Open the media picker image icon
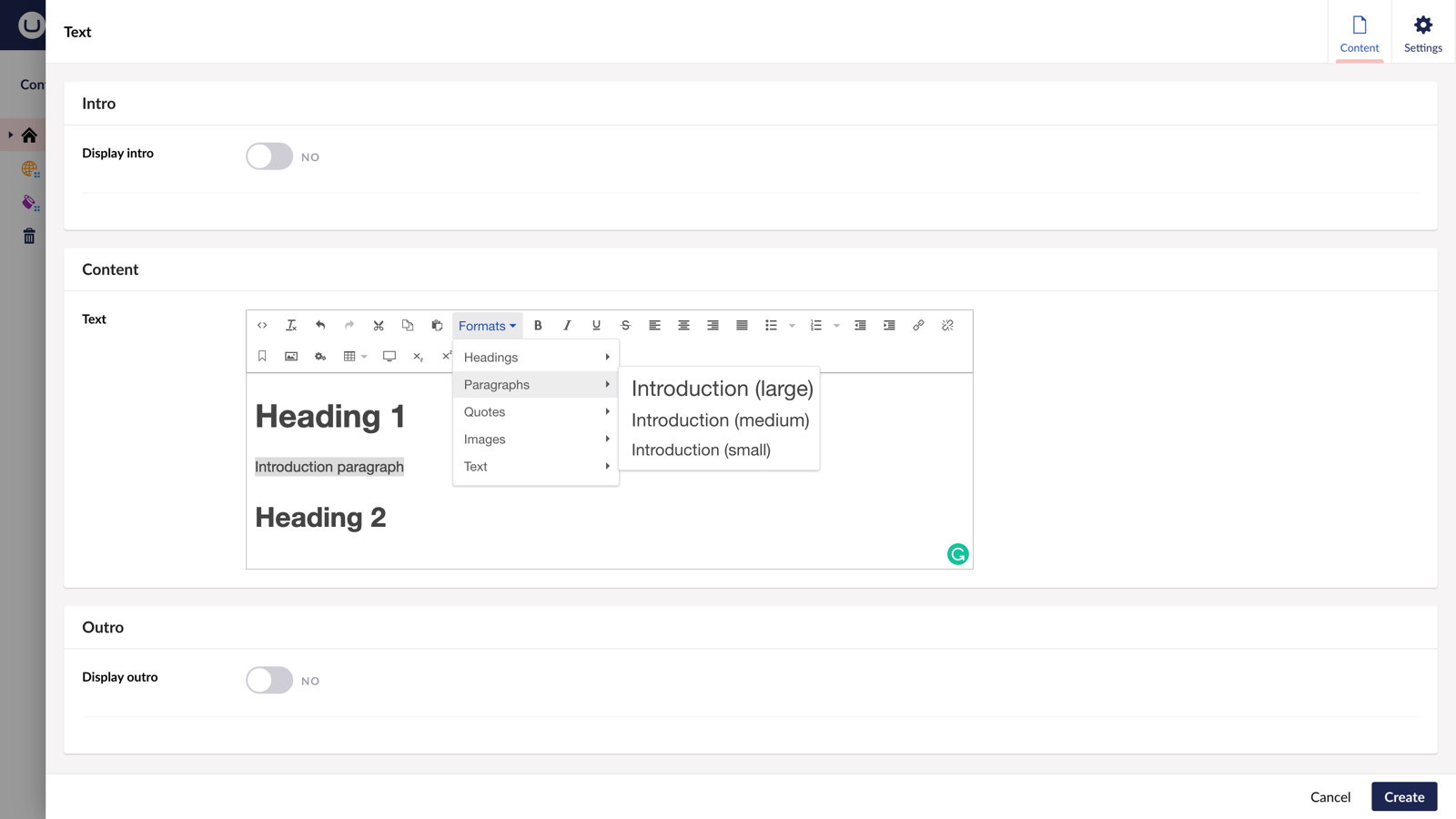The height and width of the screenshot is (819, 1456). coord(291,356)
